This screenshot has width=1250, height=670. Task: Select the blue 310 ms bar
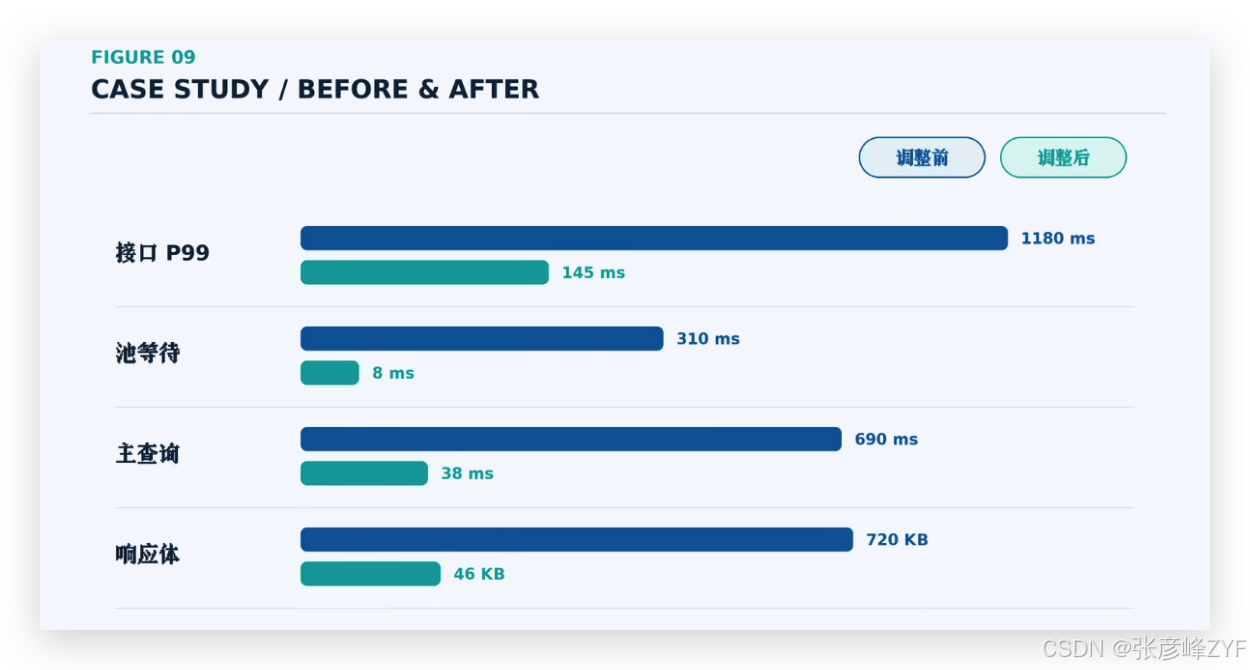(x=482, y=338)
